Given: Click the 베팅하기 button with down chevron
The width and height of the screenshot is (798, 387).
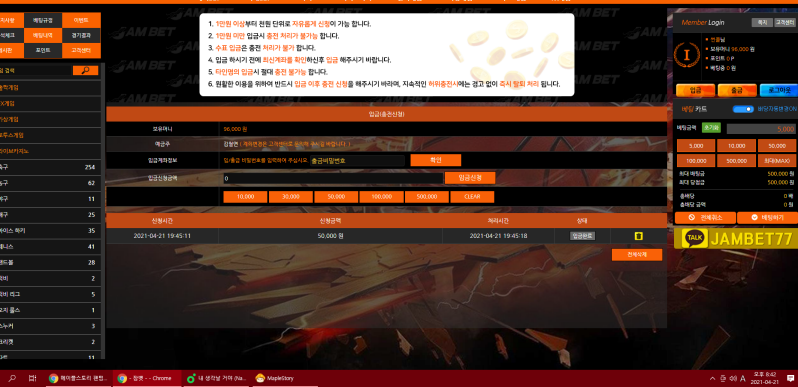Looking at the screenshot, I should point(767,217).
